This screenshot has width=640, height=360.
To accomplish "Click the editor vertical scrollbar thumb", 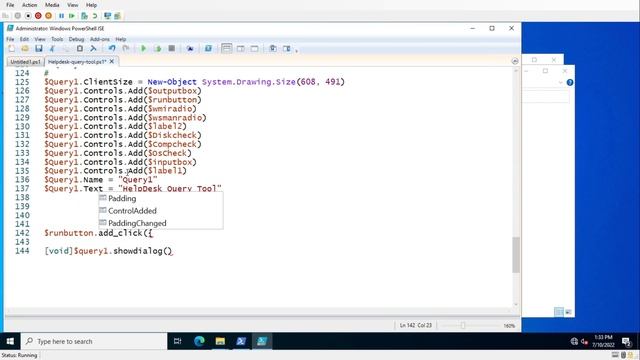I will 516,255.
